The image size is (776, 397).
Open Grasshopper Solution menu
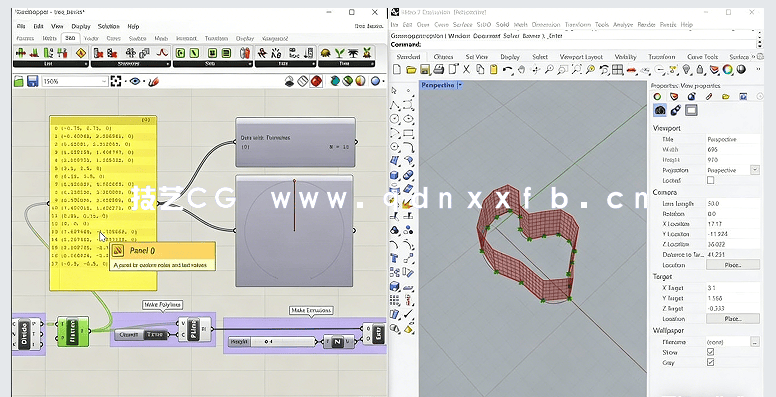(x=108, y=26)
